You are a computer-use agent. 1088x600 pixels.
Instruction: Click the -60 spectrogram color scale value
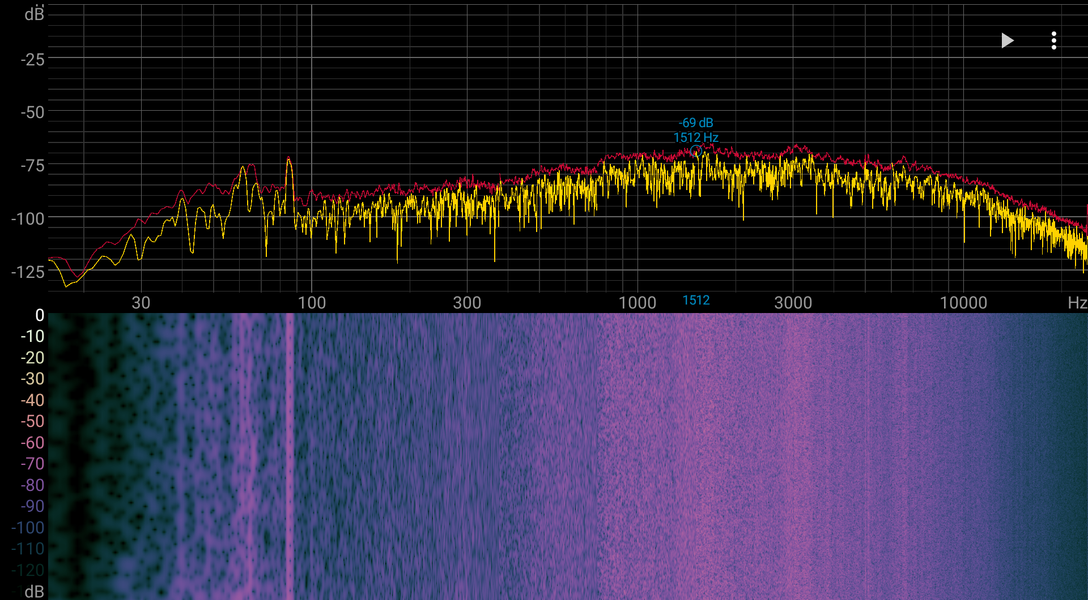(x=35, y=443)
